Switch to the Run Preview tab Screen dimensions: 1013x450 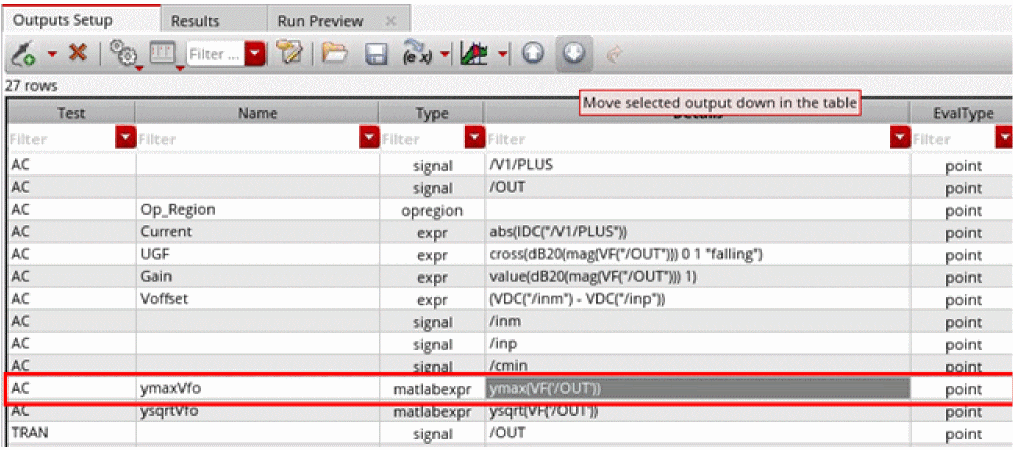[x=320, y=21]
